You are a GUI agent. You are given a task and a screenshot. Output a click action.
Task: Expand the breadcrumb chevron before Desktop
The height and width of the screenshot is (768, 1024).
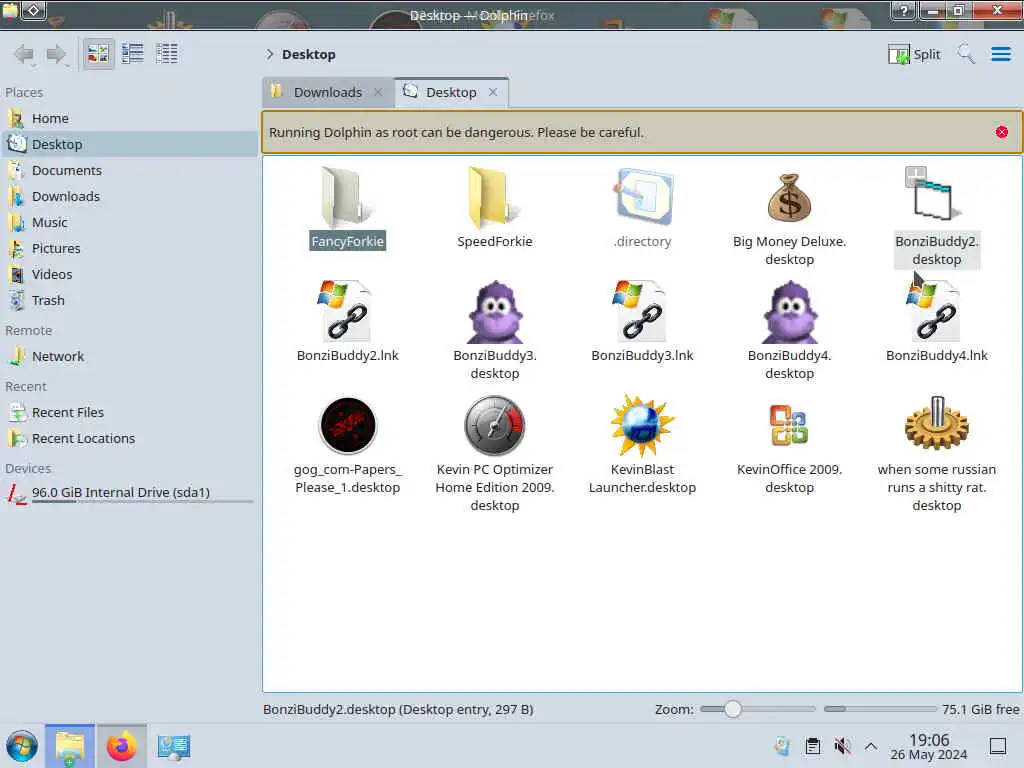tap(269, 54)
